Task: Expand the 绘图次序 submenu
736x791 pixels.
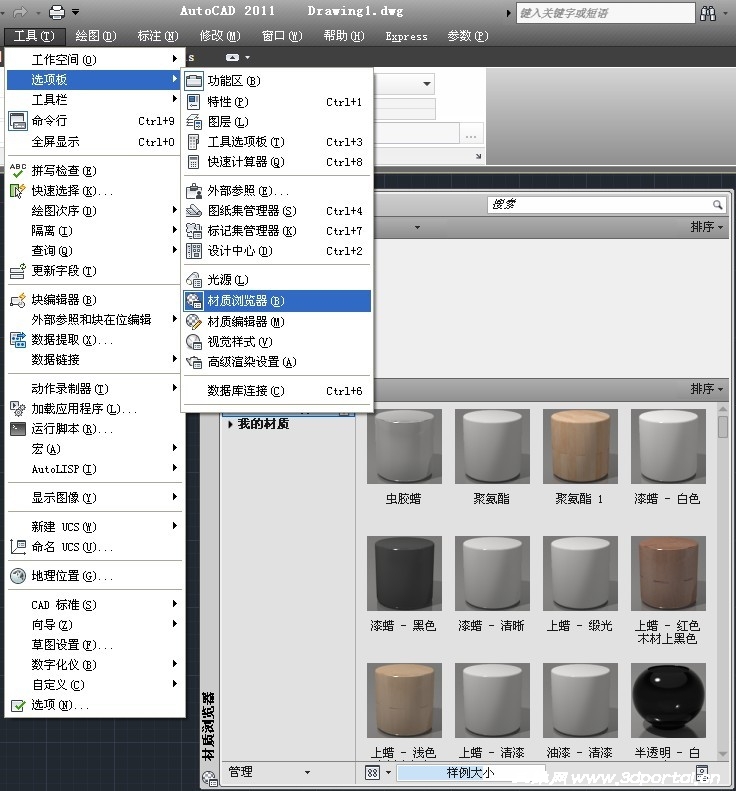Action: (x=175, y=210)
